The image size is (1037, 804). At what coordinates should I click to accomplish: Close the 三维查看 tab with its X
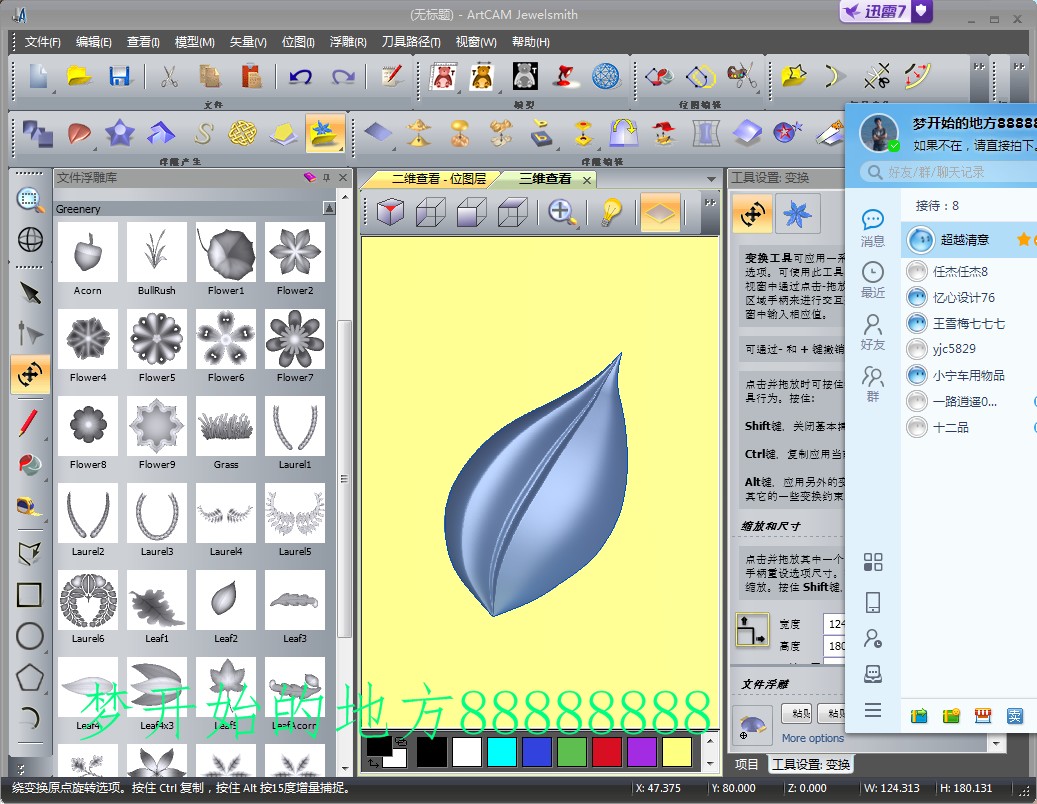click(x=587, y=180)
